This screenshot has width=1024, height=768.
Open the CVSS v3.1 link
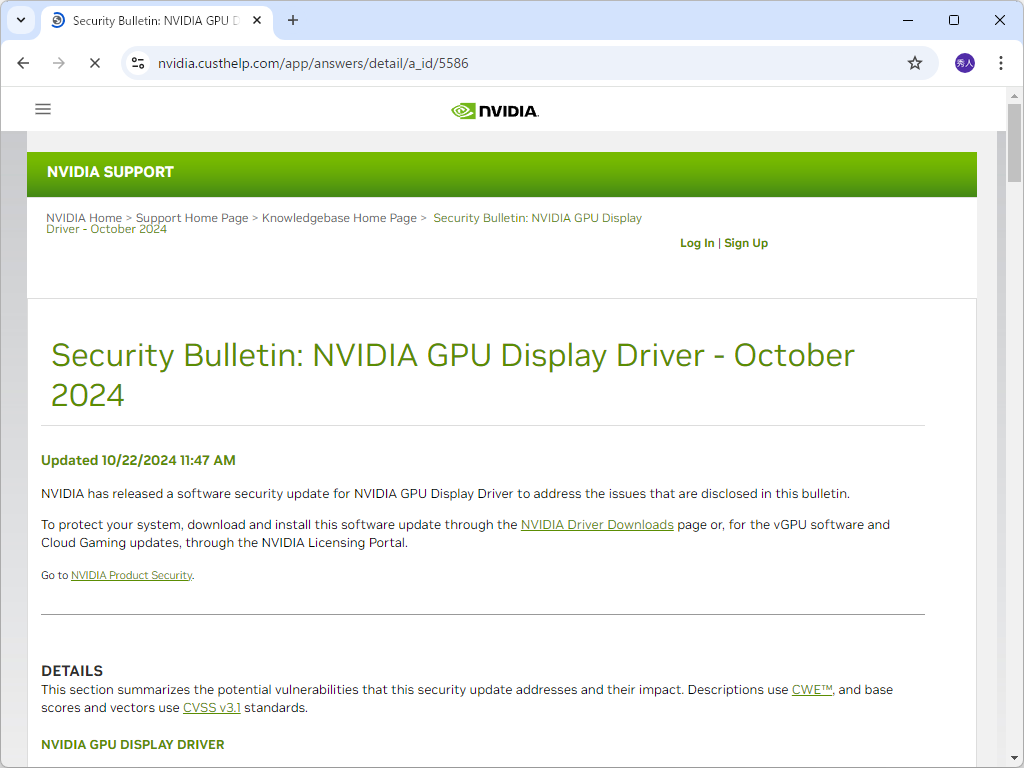point(212,708)
